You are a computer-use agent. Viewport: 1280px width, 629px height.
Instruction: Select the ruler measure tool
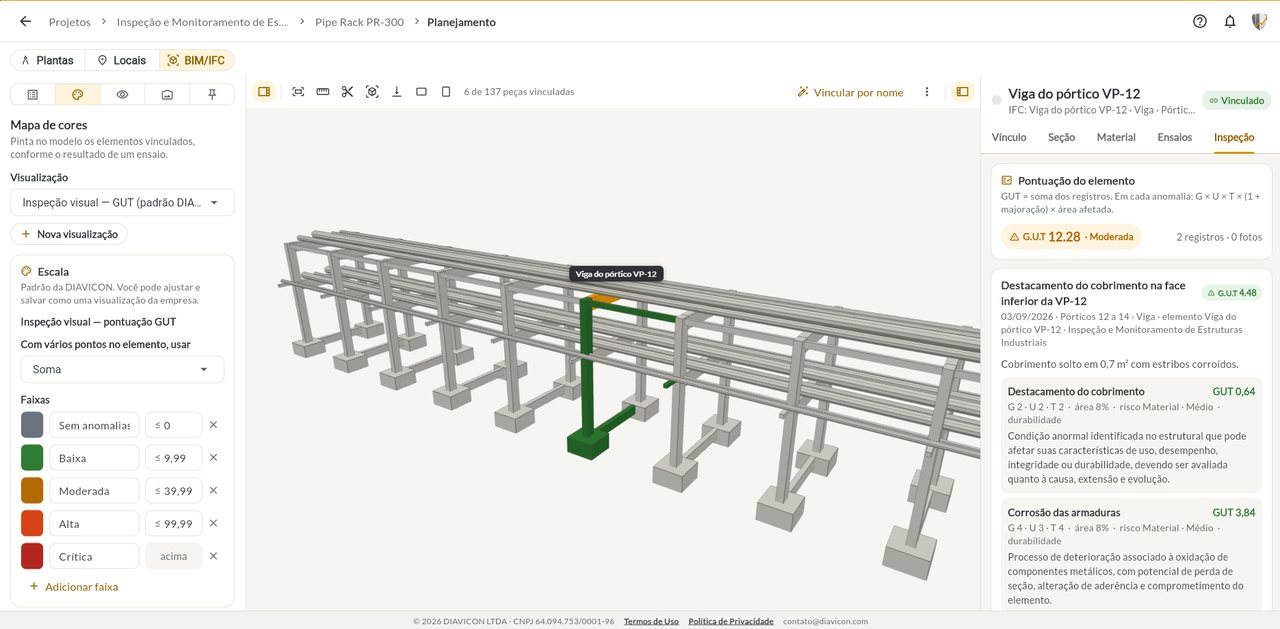coord(322,91)
